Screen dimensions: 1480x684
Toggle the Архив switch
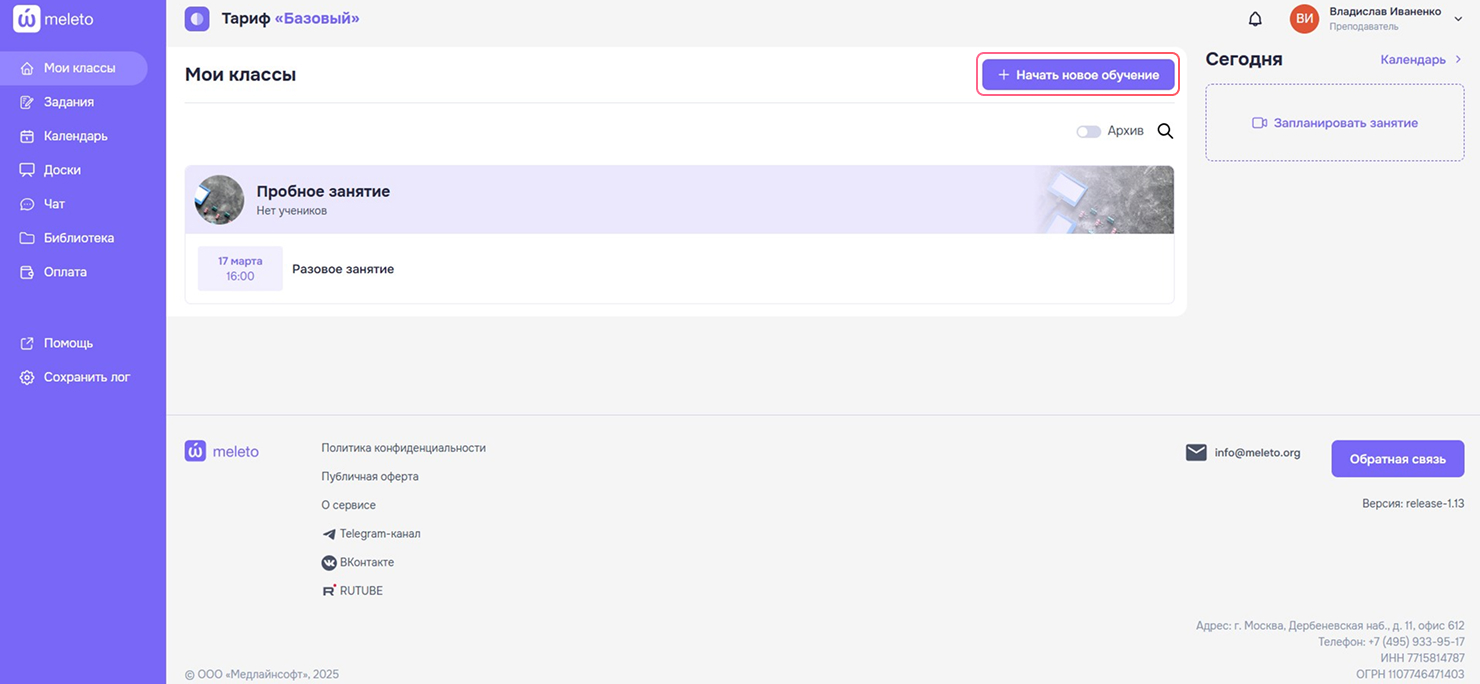pyautogui.click(x=1088, y=132)
